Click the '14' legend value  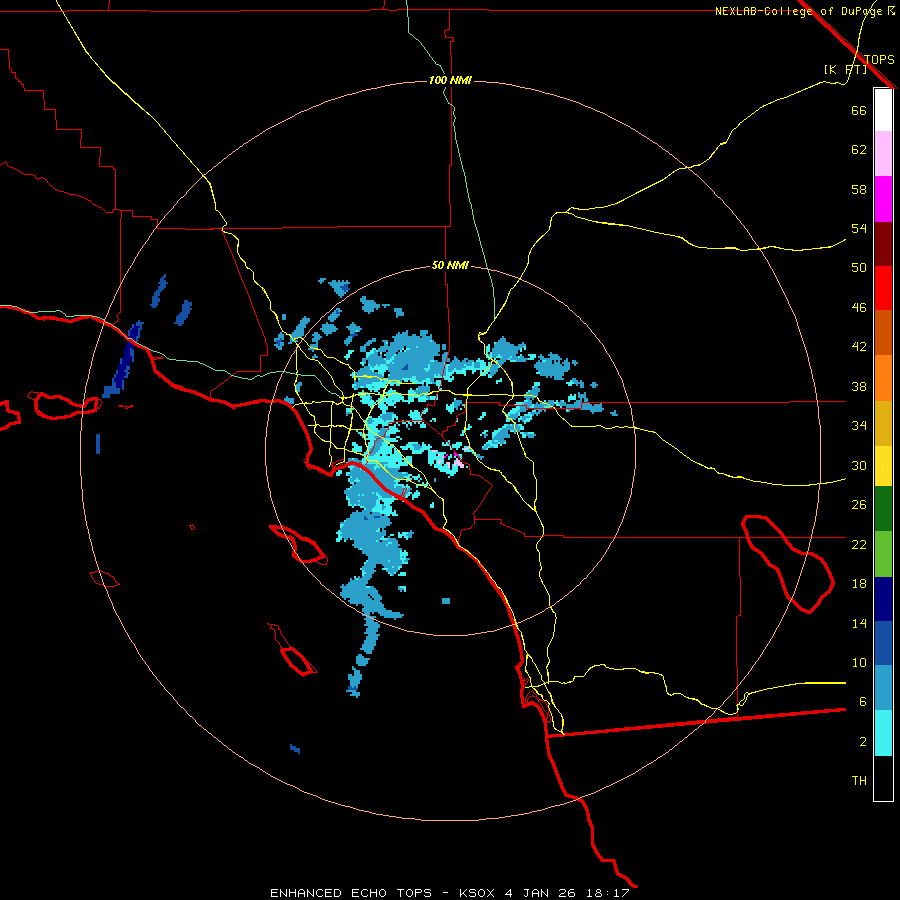[x=859, y=623]
